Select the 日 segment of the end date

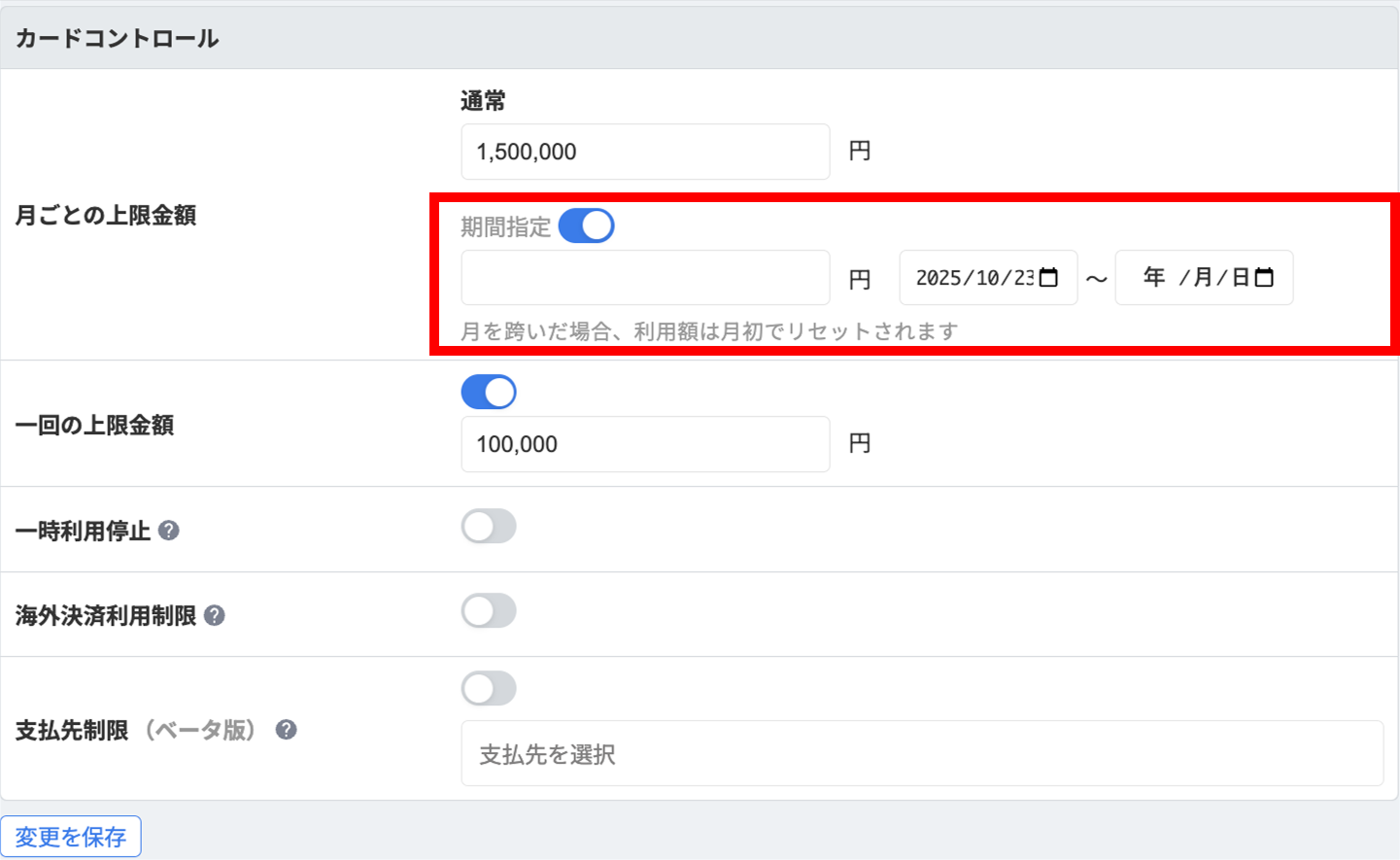pyautogui.click(x=1240, y=278)
